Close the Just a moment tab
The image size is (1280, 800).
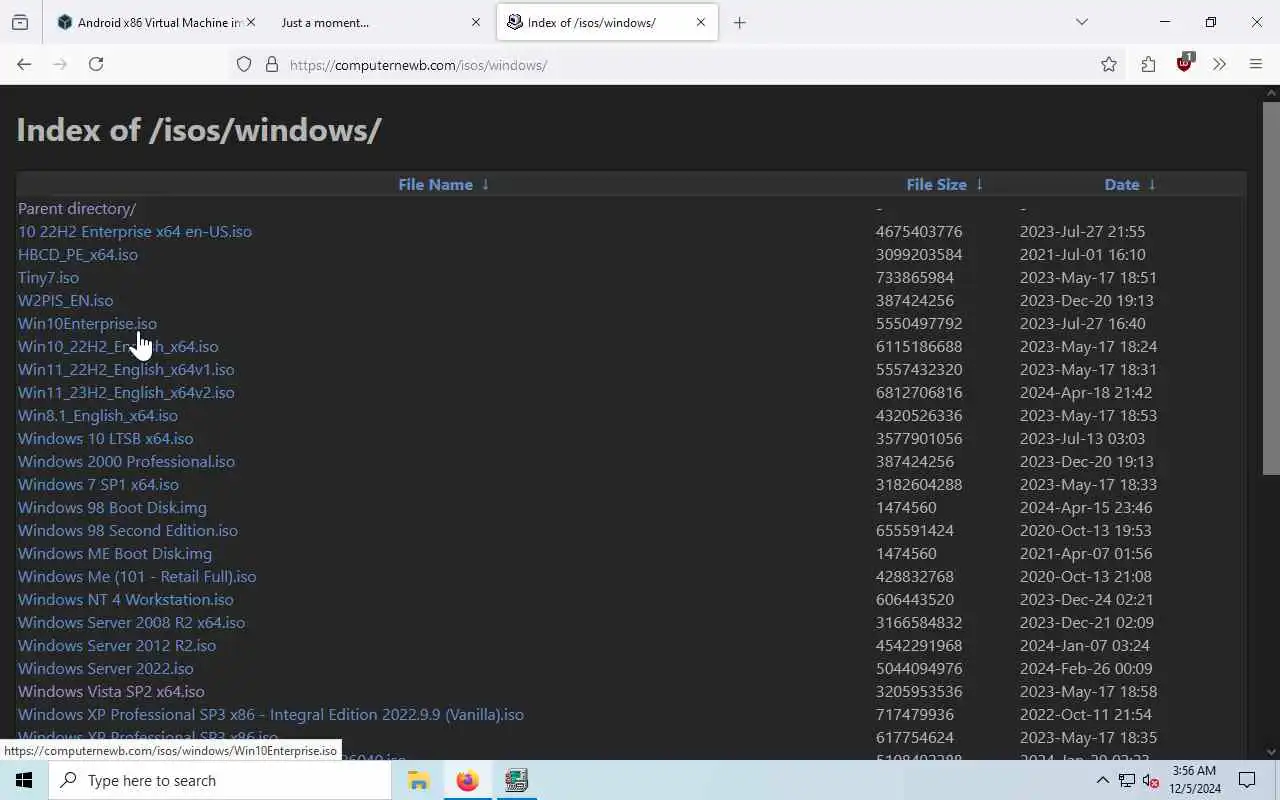(x=476, y=22)
